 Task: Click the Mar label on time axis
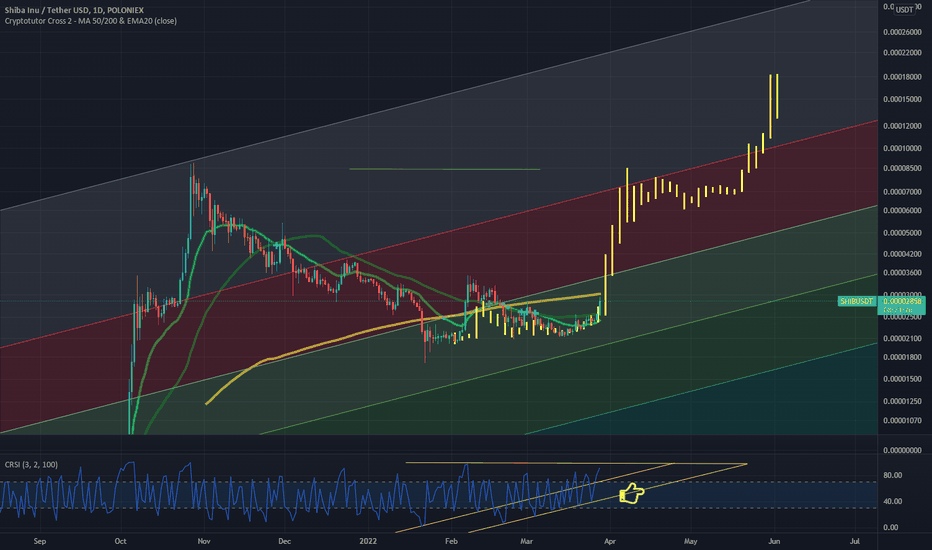pos(526,541)
